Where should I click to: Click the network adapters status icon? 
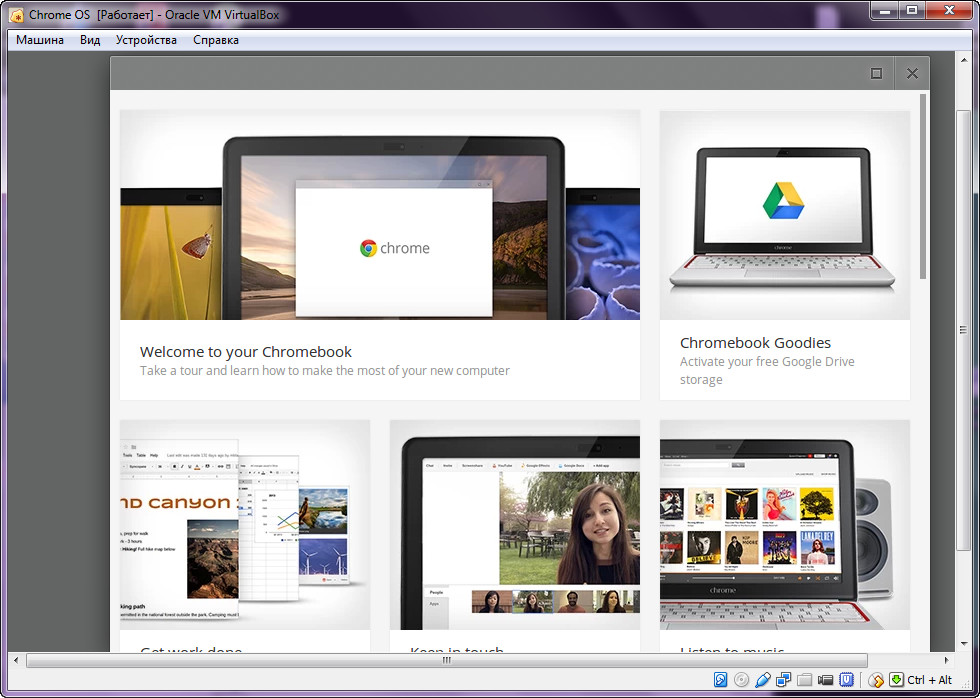click(783, 680)
